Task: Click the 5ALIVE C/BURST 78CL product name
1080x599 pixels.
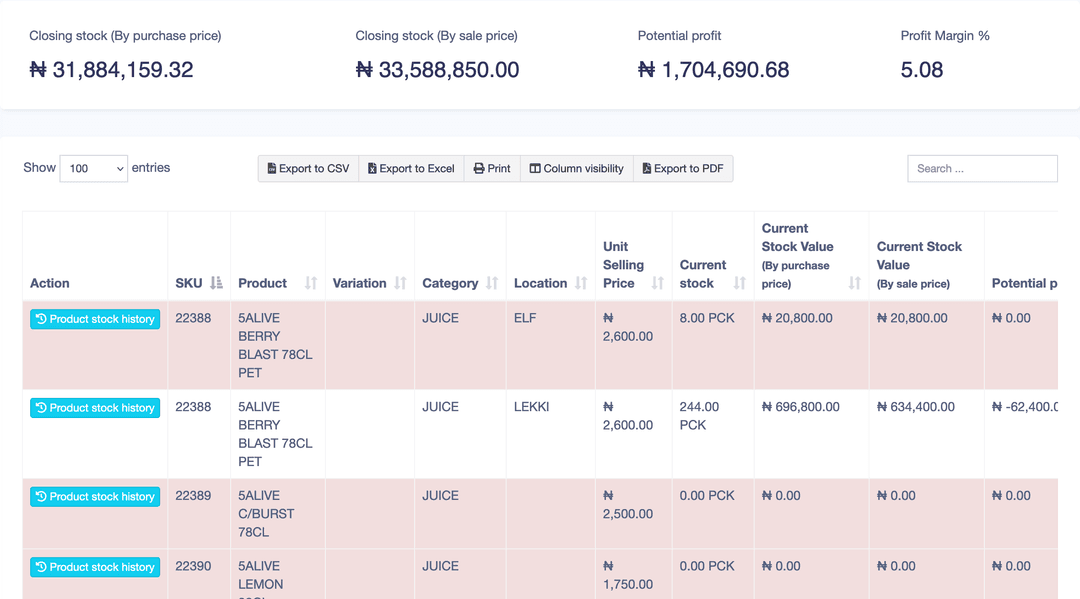Action: click(x=266, y=514)
